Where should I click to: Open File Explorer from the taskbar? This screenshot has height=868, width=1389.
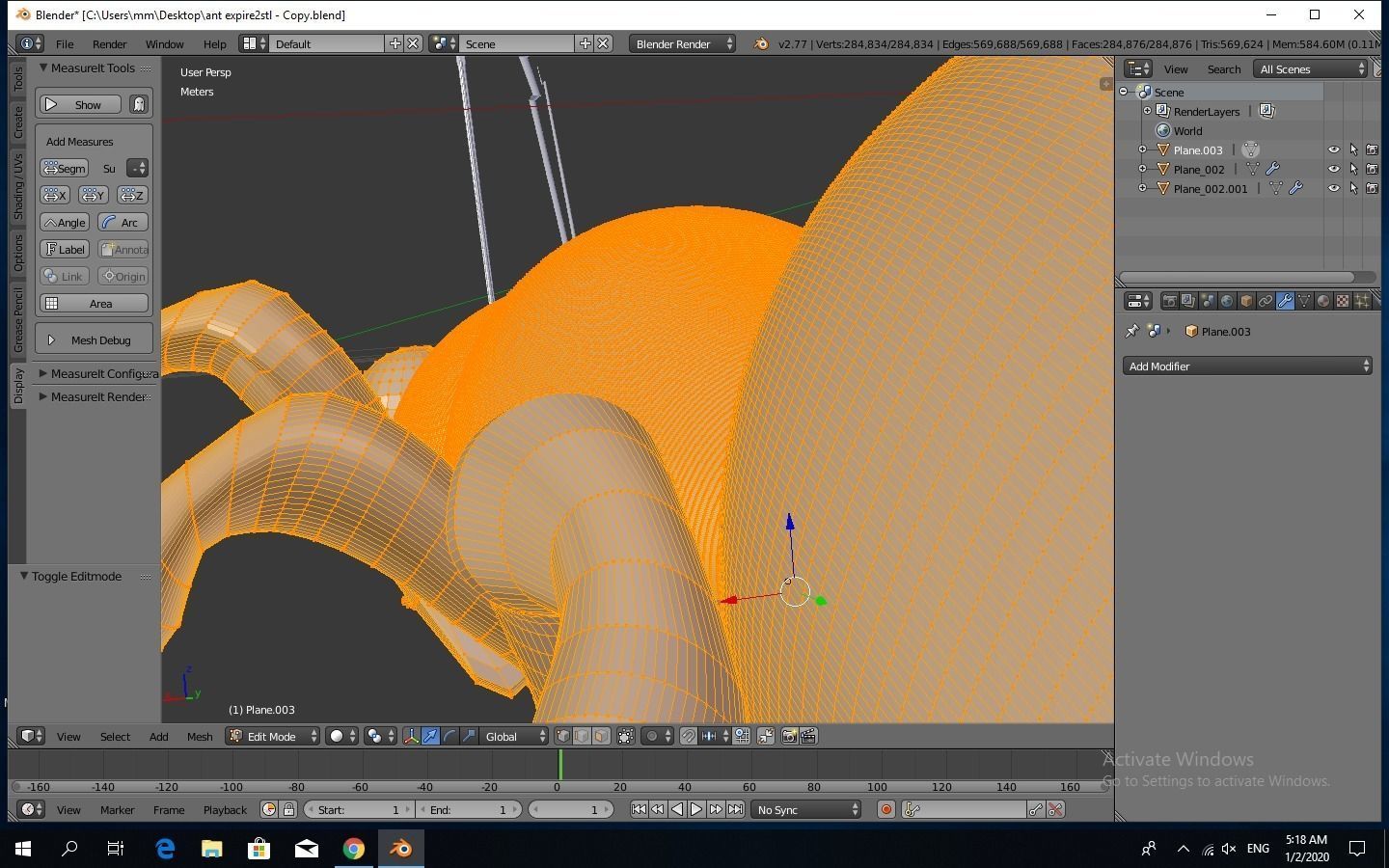click(212, 849)
